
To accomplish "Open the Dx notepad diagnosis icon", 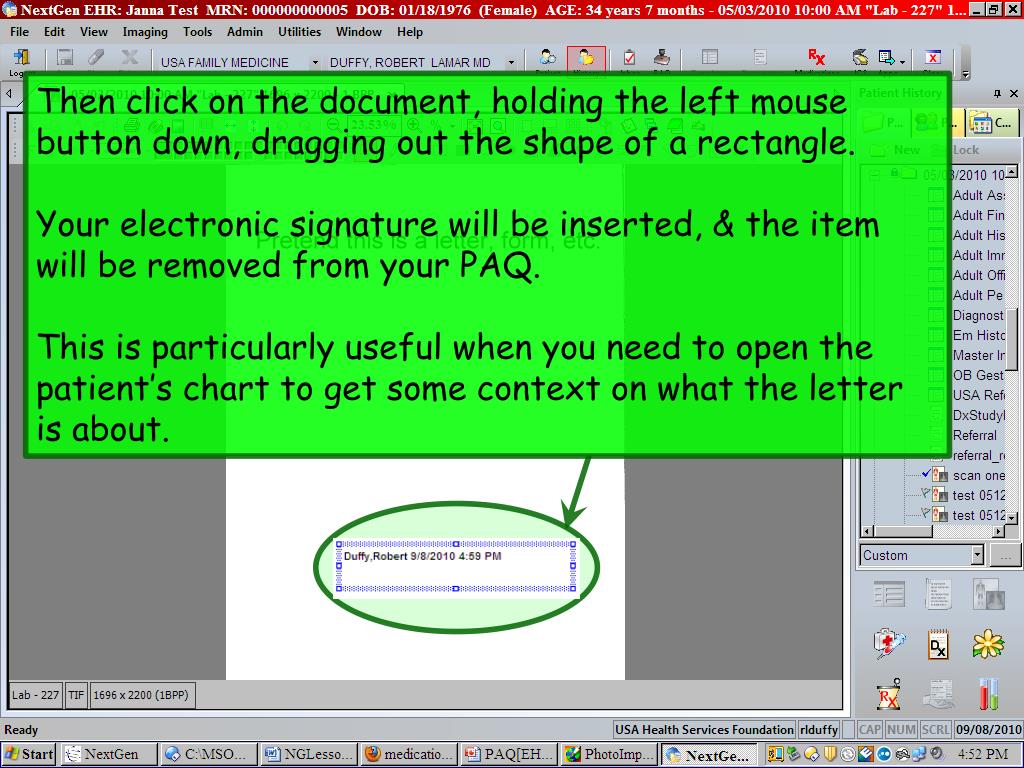I will (x=938, y=645).
